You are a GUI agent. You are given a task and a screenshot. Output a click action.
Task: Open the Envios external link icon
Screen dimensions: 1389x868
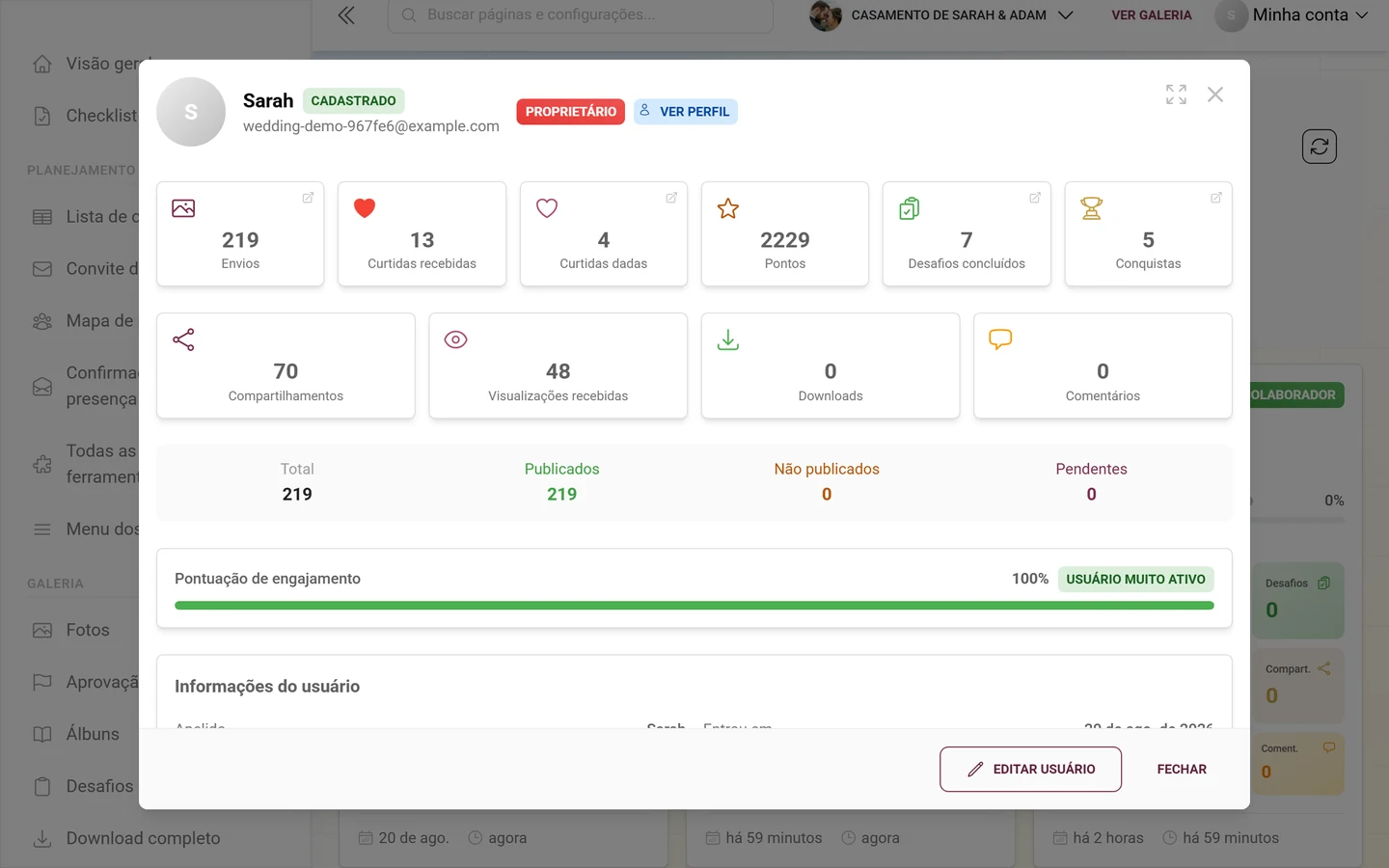click(308, 198)
